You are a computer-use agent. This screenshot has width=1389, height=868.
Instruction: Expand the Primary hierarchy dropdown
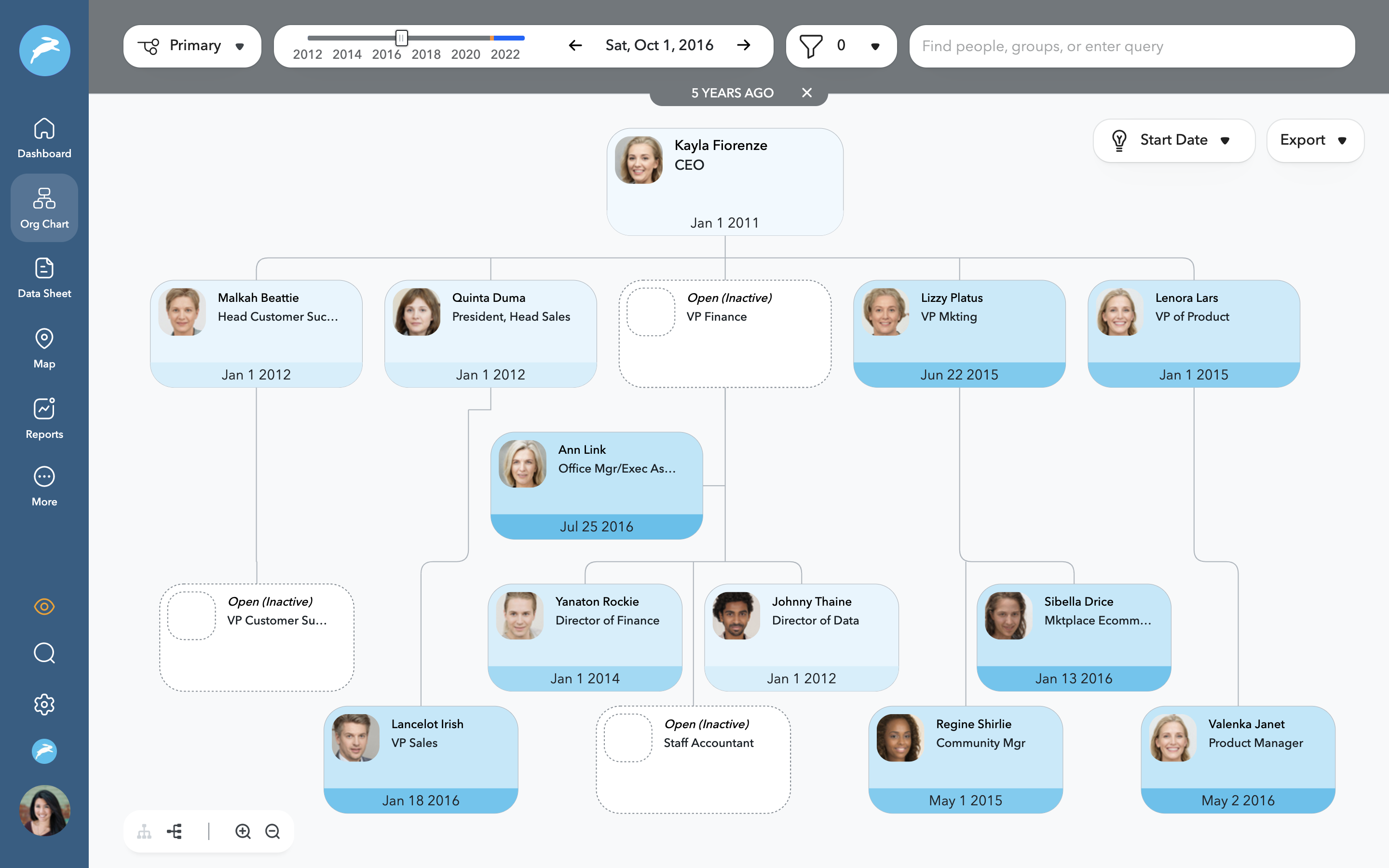click(192, 46)
